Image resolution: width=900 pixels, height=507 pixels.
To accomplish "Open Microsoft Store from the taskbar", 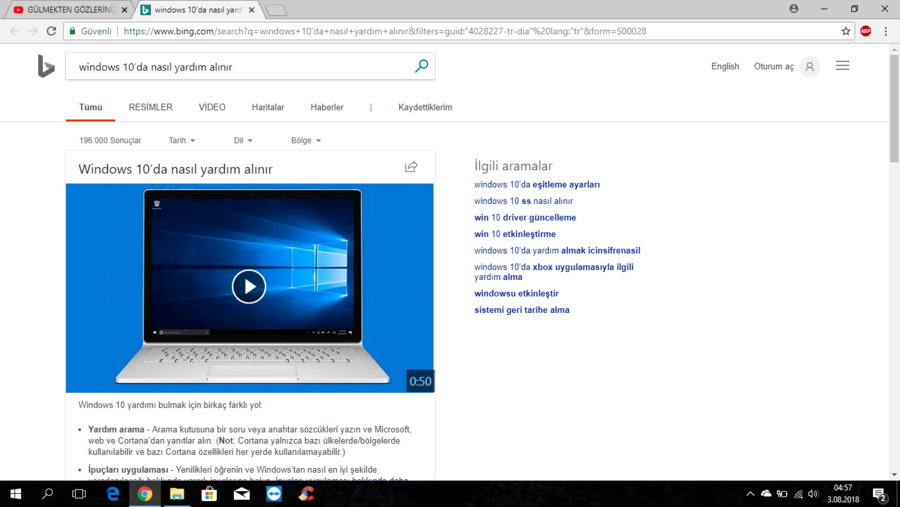I will click(210, 494).
